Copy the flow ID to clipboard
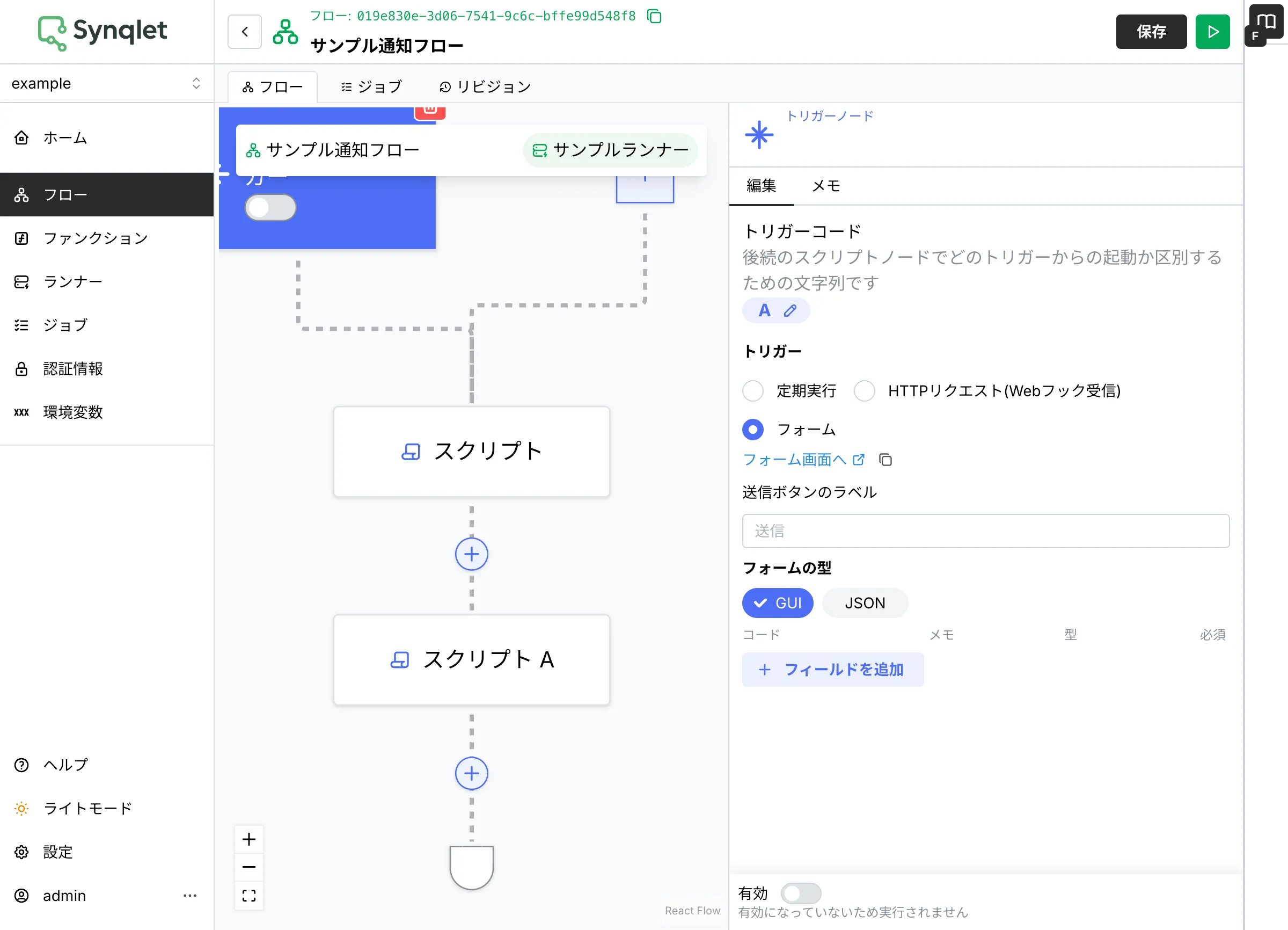Screen dimensions: 1288x930 [x=654, y=16]
